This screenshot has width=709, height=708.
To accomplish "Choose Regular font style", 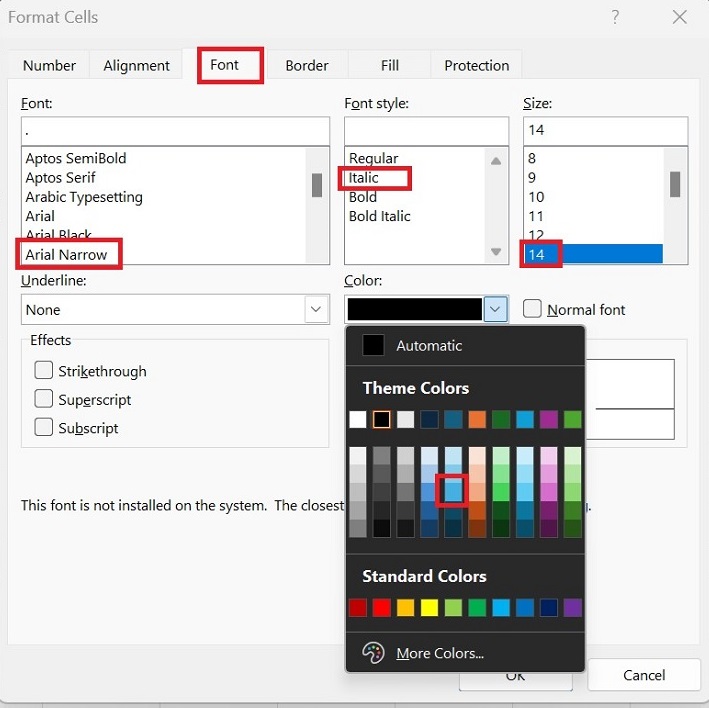I will pos(373,158).
